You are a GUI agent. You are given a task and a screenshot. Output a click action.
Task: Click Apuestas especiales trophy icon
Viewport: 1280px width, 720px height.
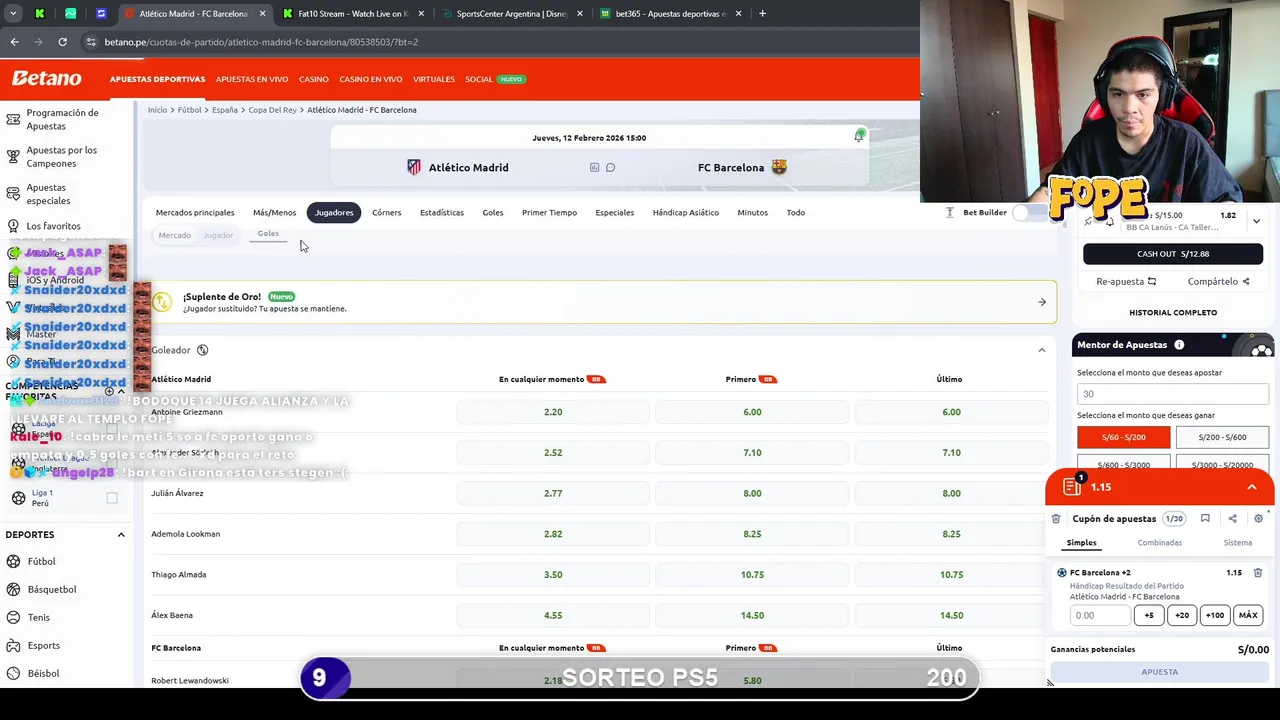pos(13,193)
